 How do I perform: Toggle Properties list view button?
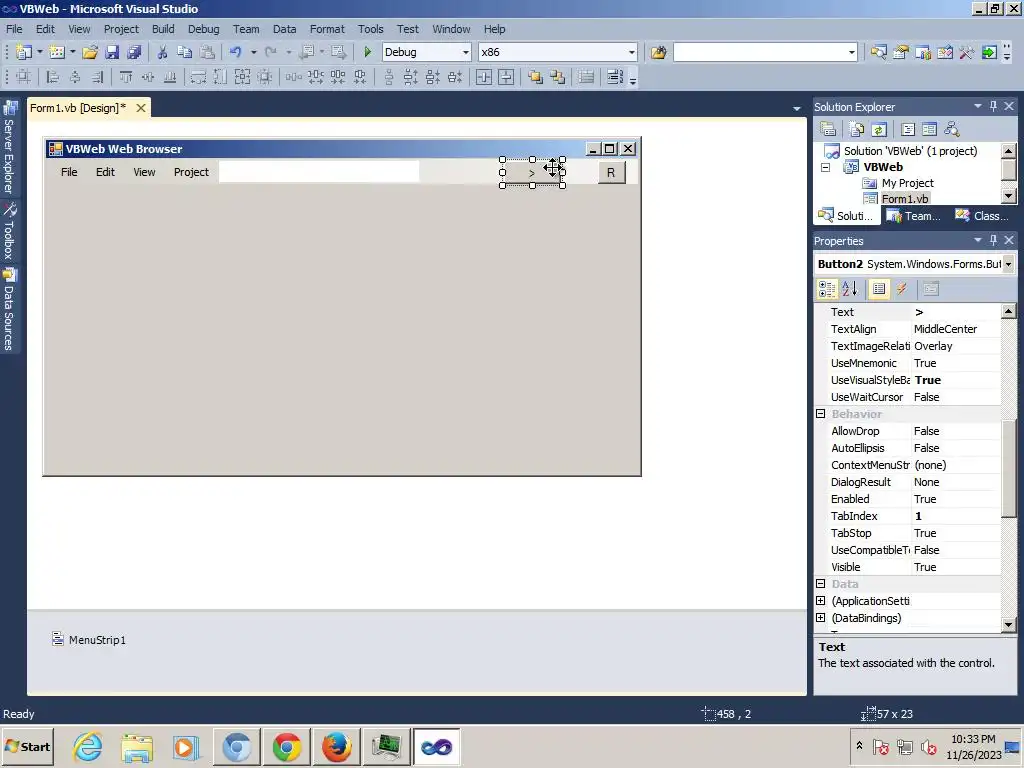pyautogui.click(x=879, y=289)
